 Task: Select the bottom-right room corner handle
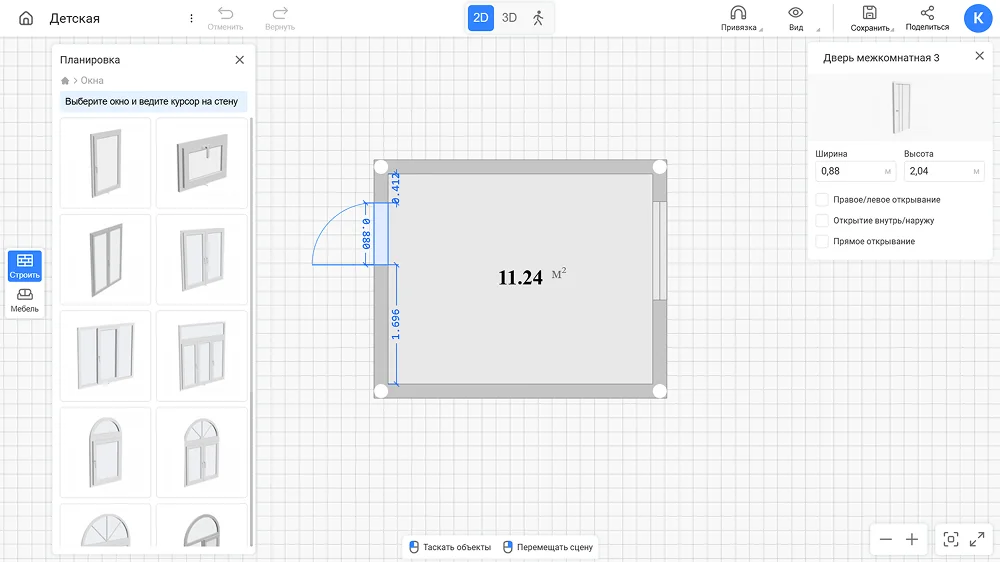click(659, 391)
